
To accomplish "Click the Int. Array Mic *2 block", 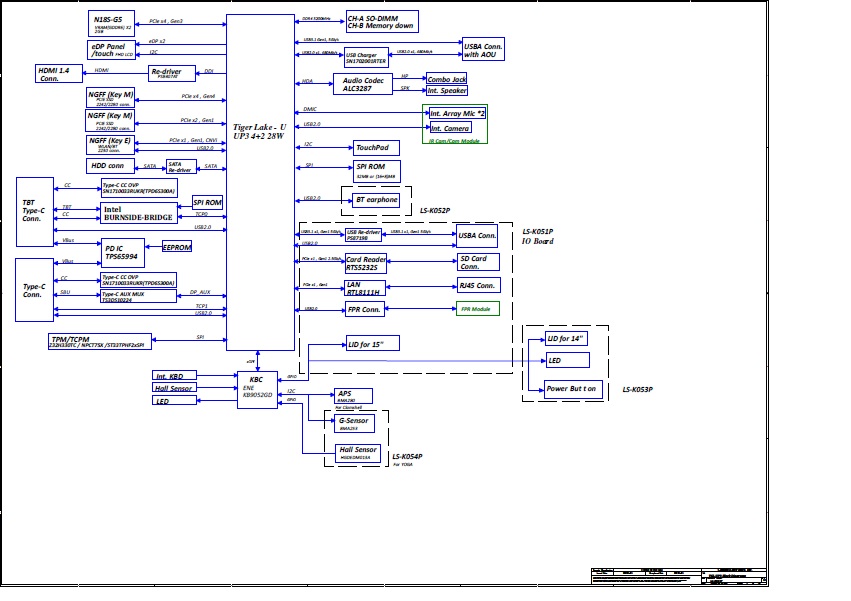I will tap(458, 113).
